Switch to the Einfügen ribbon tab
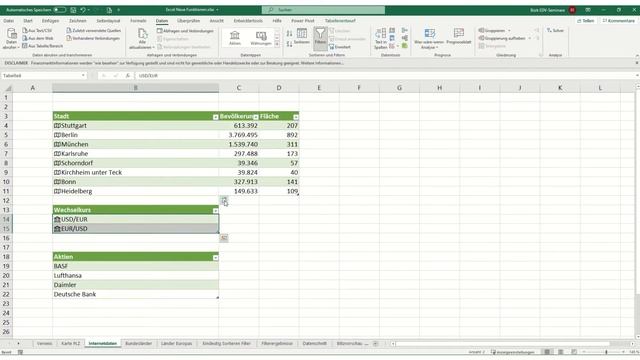The width and height of the screenshot is (640, 360). 50,20
